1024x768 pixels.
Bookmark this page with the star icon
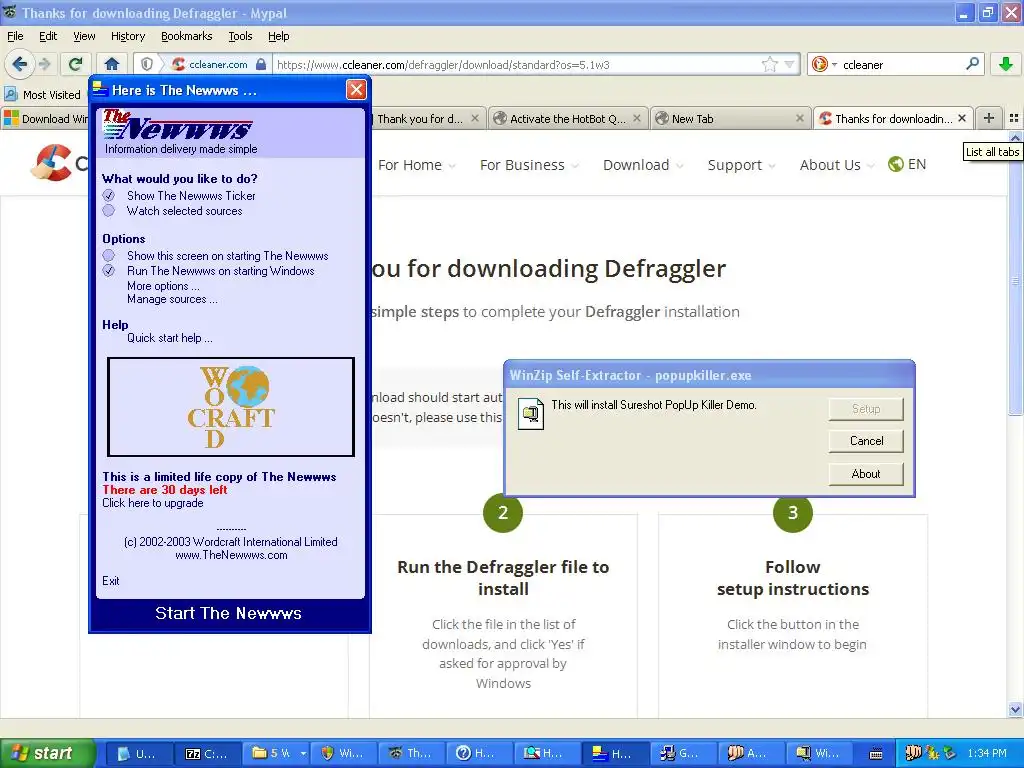(x=770, y=64)
